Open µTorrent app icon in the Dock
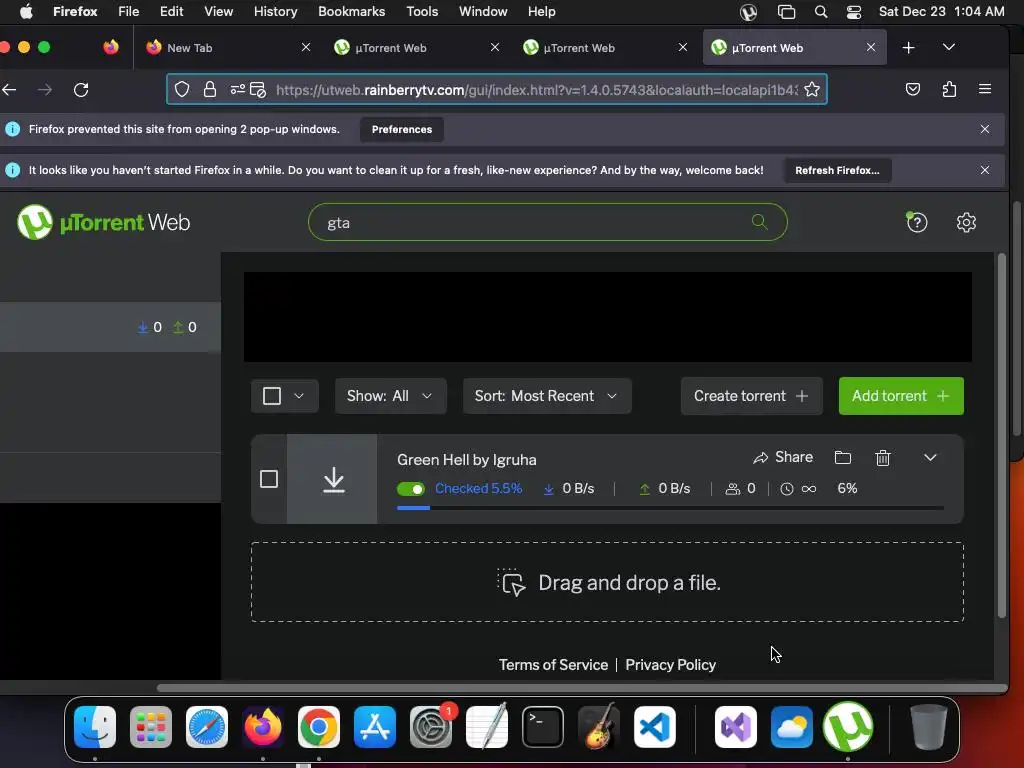This screenshot has height=768, width=1024. [848, 727]
